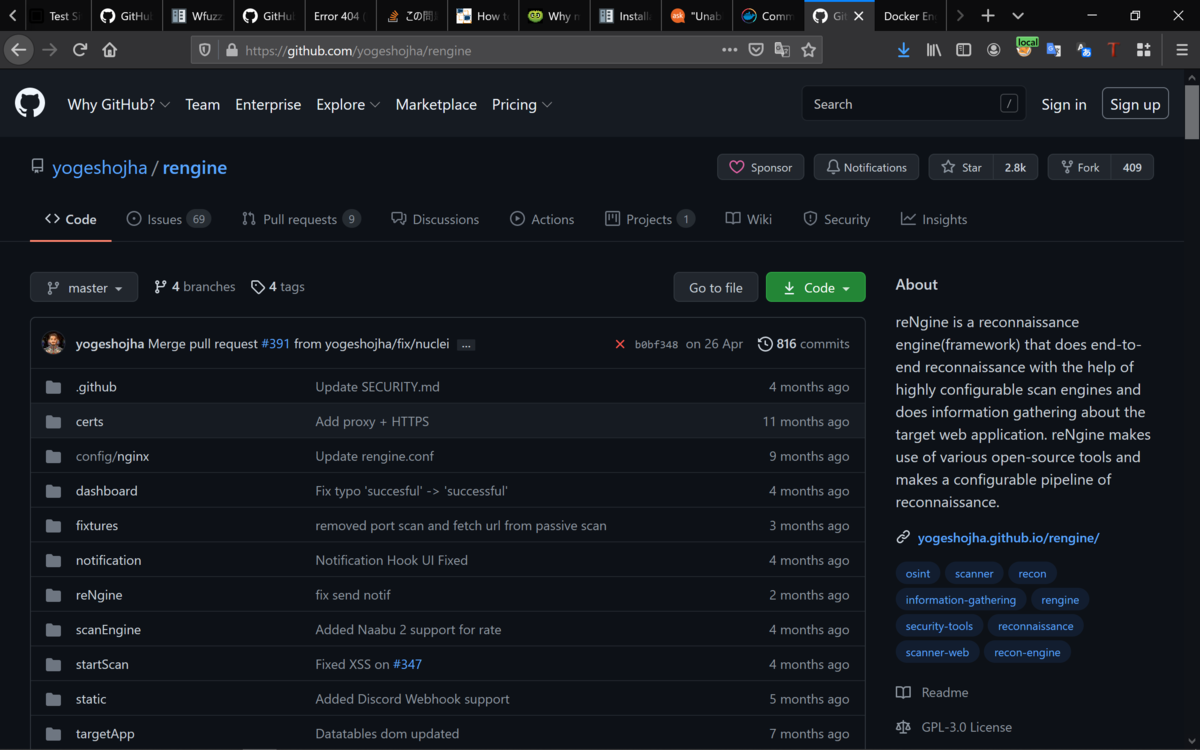Image resolution: width=1200 pixels, height=750 pixels.
Task: Open the green Code download dropdown
Action: point(816,287)
